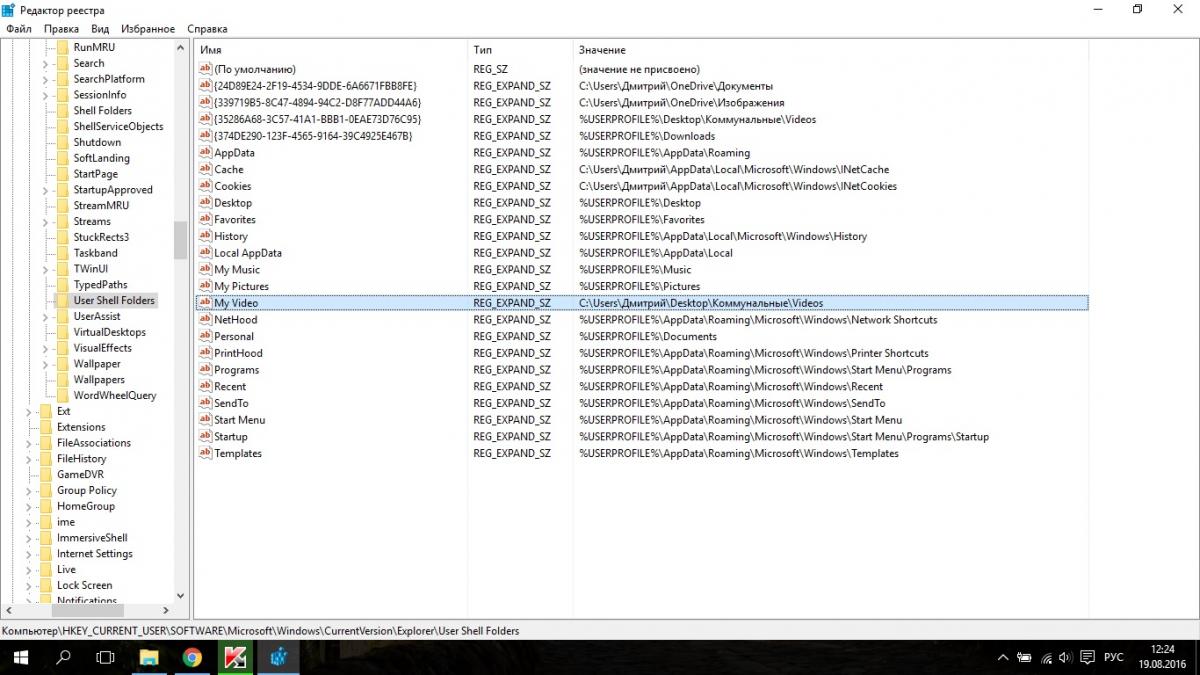Click the icon next to AppData entry

pyautogui.click(x=205, y=153)
